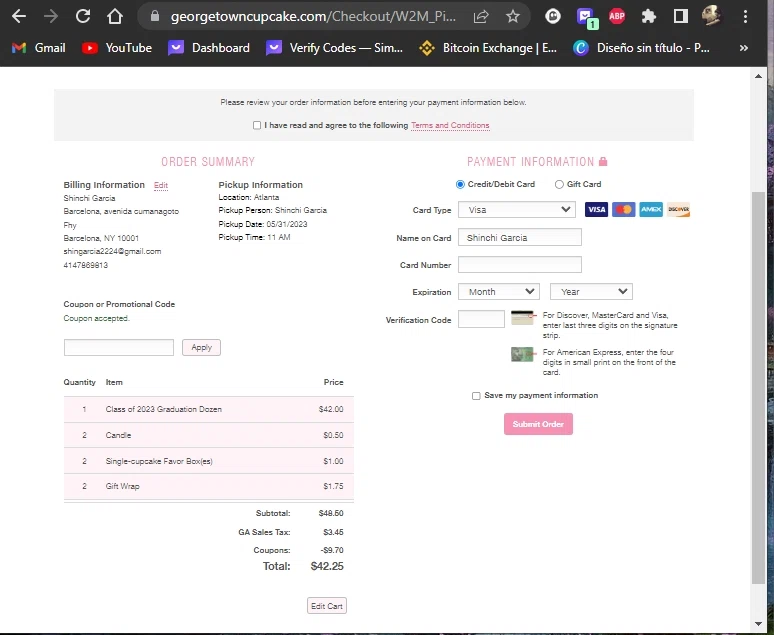The image size is (774, 635).
Task: Reload the checkout page
Action: [83, 16]
